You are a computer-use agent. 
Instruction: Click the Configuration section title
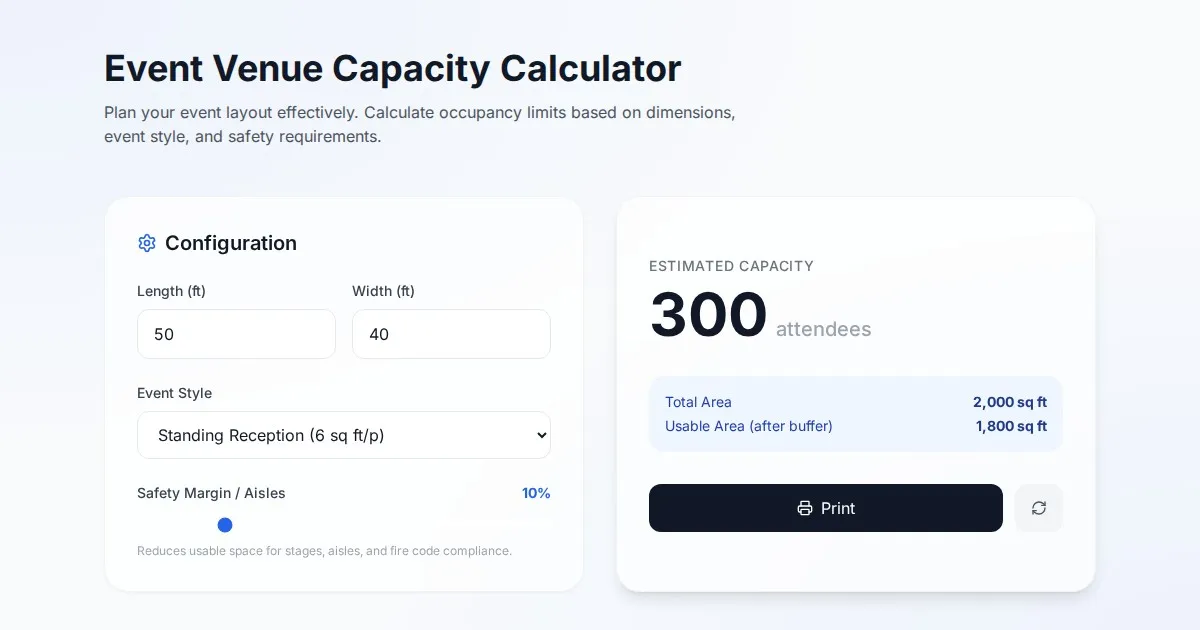coord(231,243)
